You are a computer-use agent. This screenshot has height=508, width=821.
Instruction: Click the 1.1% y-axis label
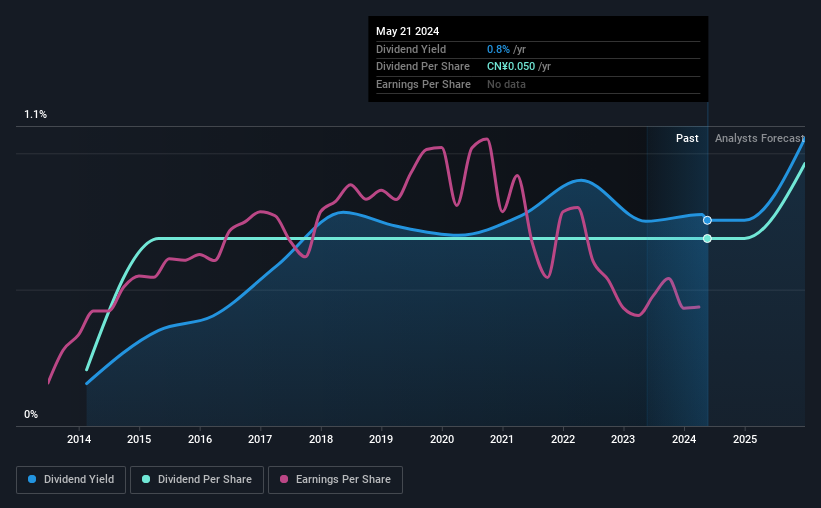tap(36, 114)
